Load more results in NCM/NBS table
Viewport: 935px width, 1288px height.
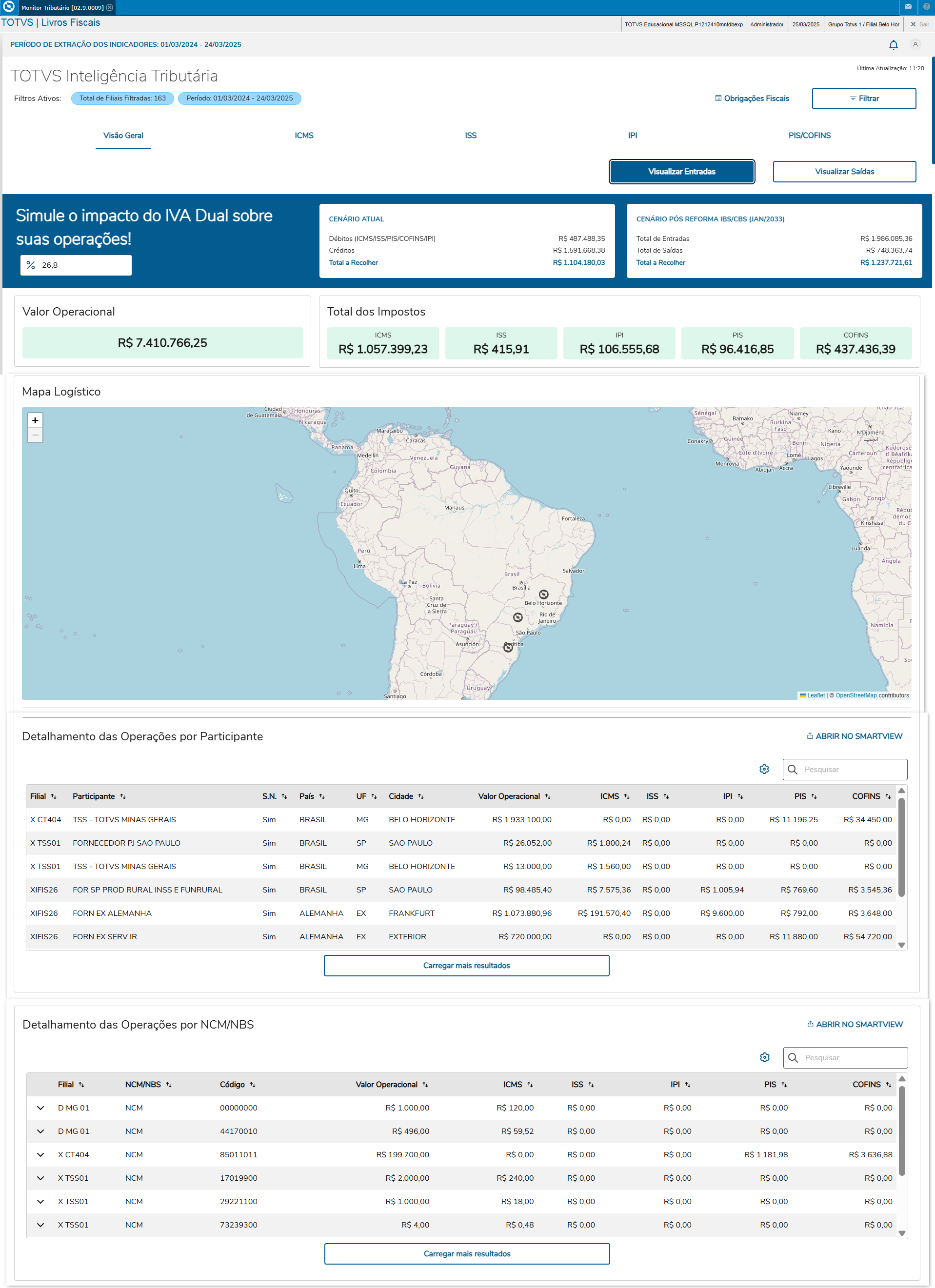467,1253
